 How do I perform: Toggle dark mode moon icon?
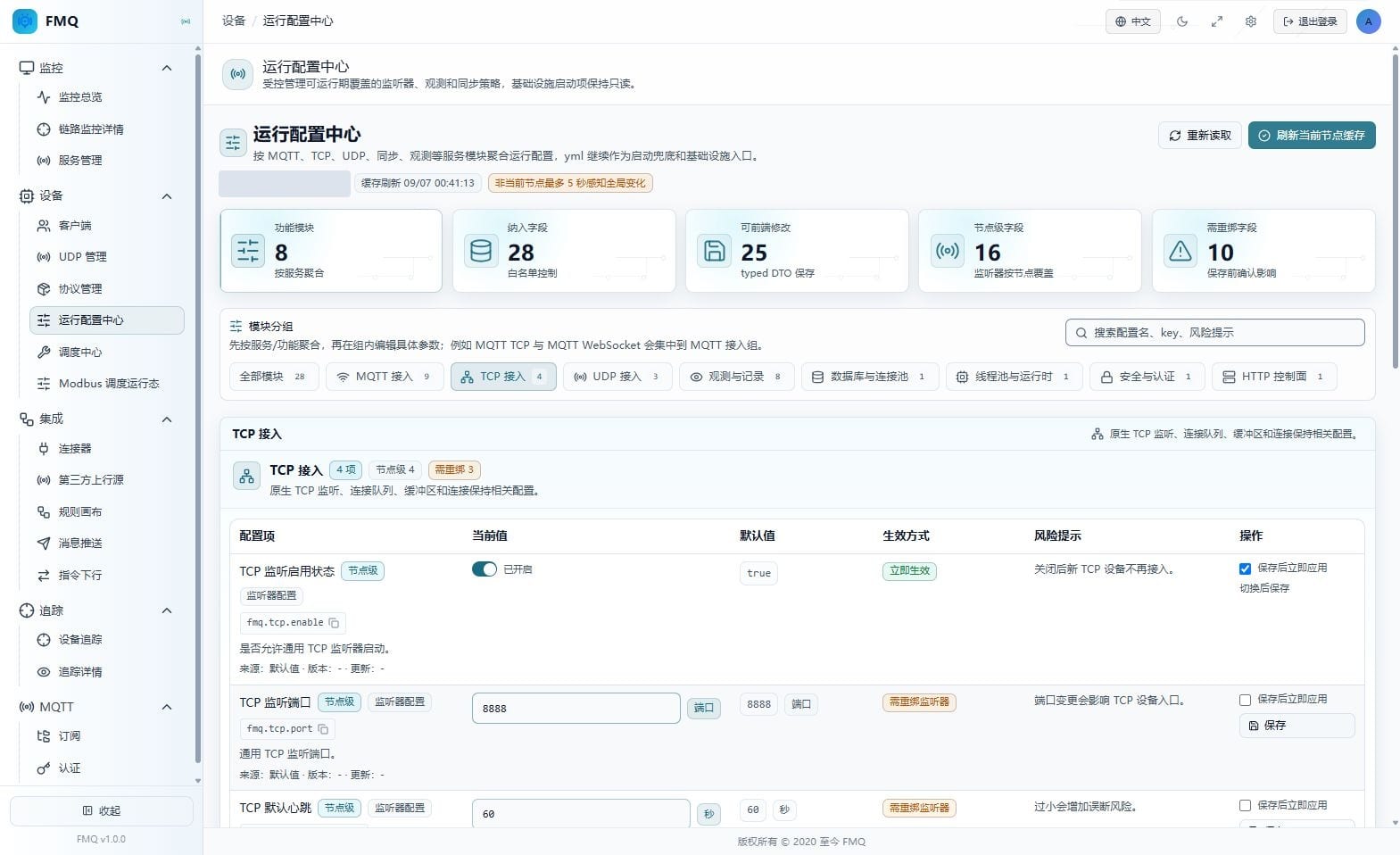pos(1182,21)
